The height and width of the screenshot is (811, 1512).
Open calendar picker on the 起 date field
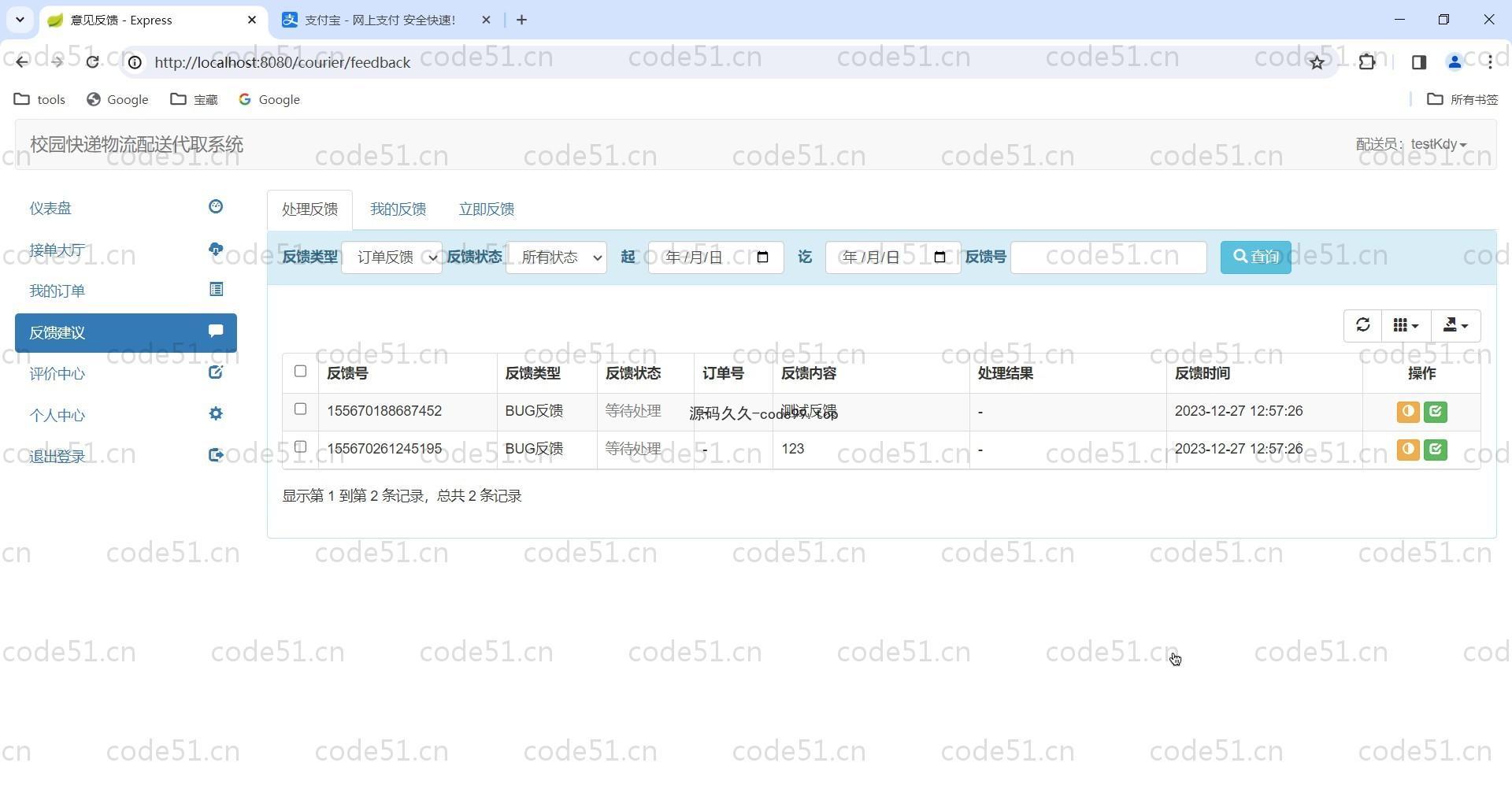762,257
